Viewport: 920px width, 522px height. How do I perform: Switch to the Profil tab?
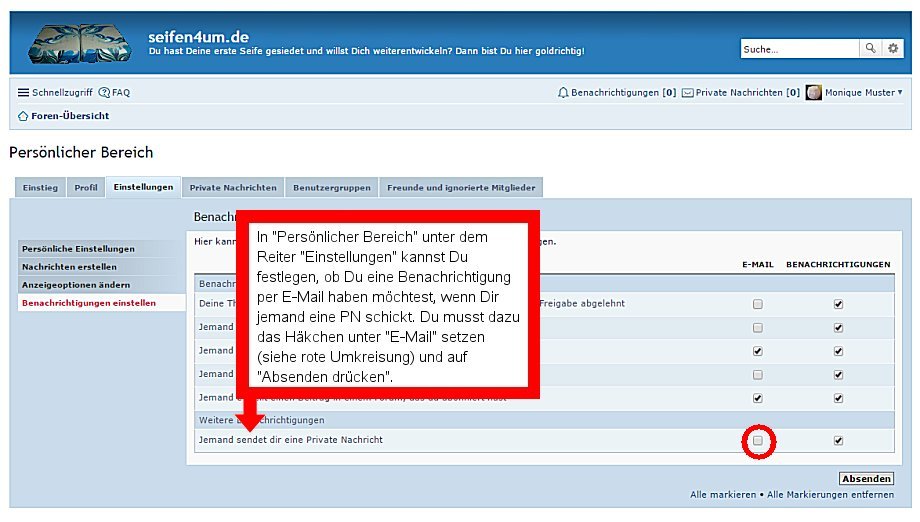tap(86, 187)
